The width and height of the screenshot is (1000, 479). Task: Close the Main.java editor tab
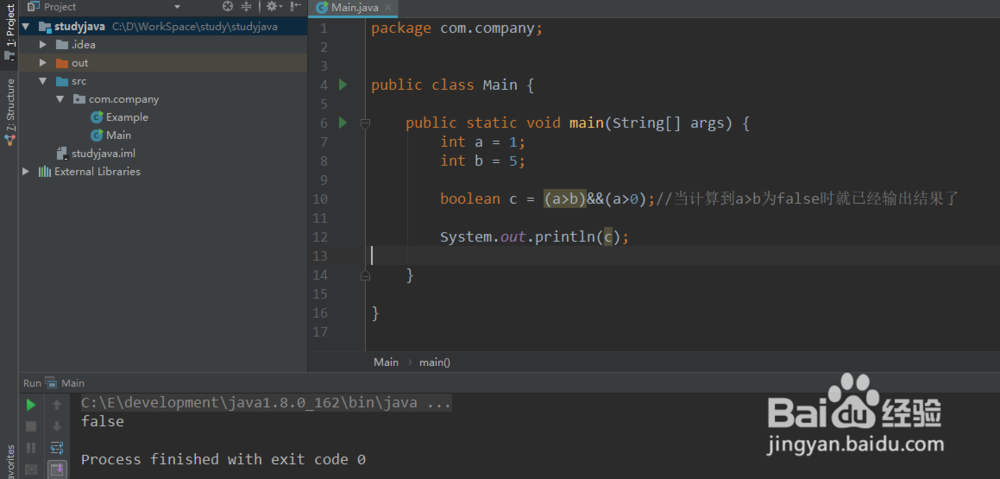387,8
